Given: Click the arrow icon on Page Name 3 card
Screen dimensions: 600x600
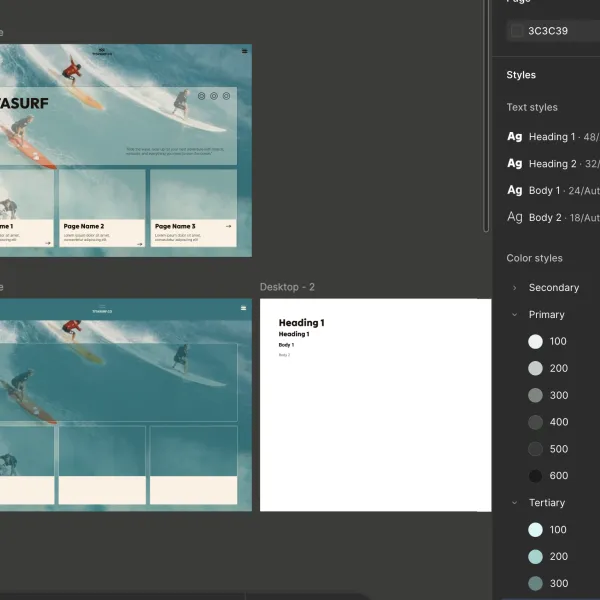Looking at the screenshot, I should click(228, 226).
